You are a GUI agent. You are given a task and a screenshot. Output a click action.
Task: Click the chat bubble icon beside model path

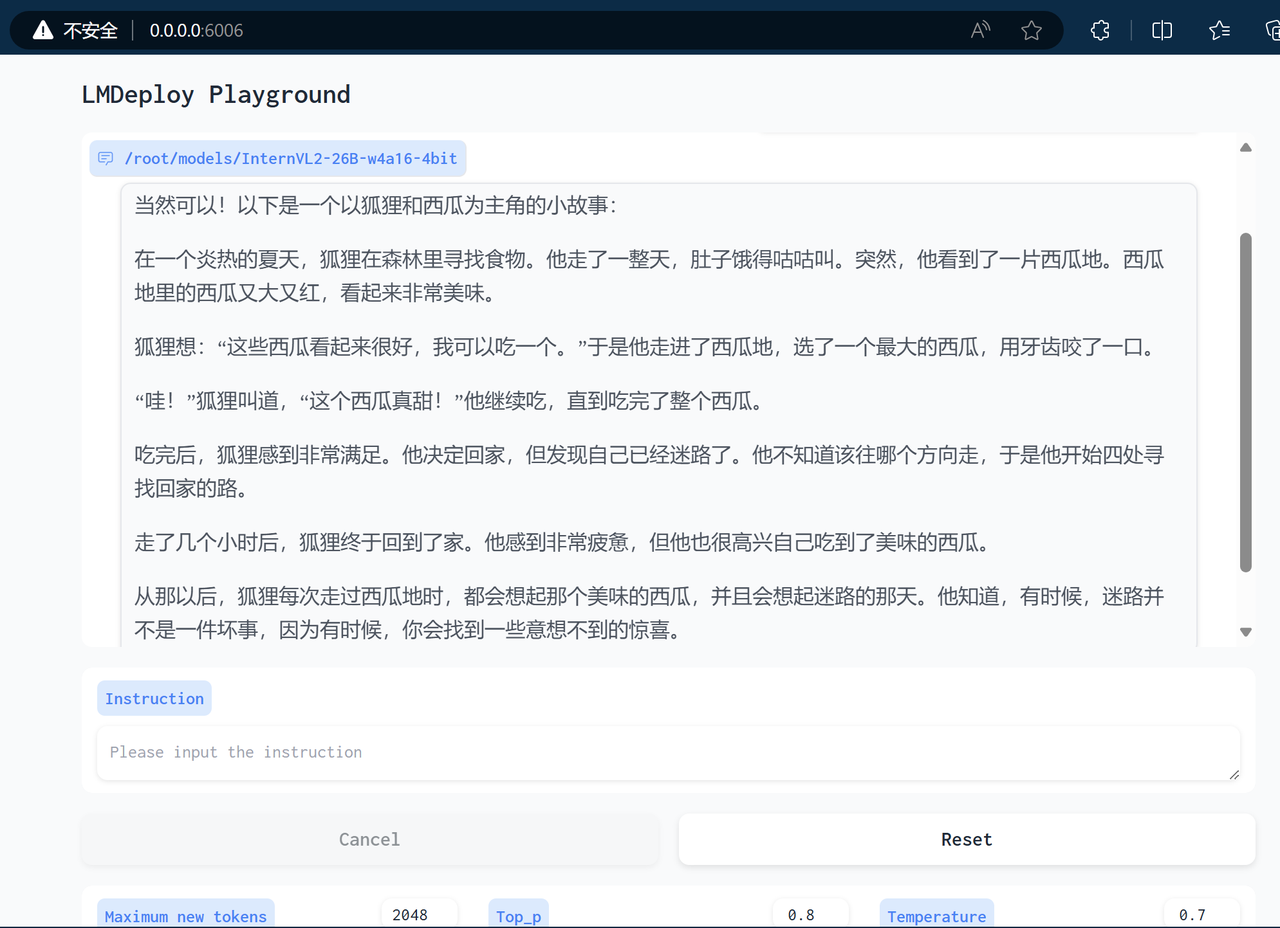point(105,158)
